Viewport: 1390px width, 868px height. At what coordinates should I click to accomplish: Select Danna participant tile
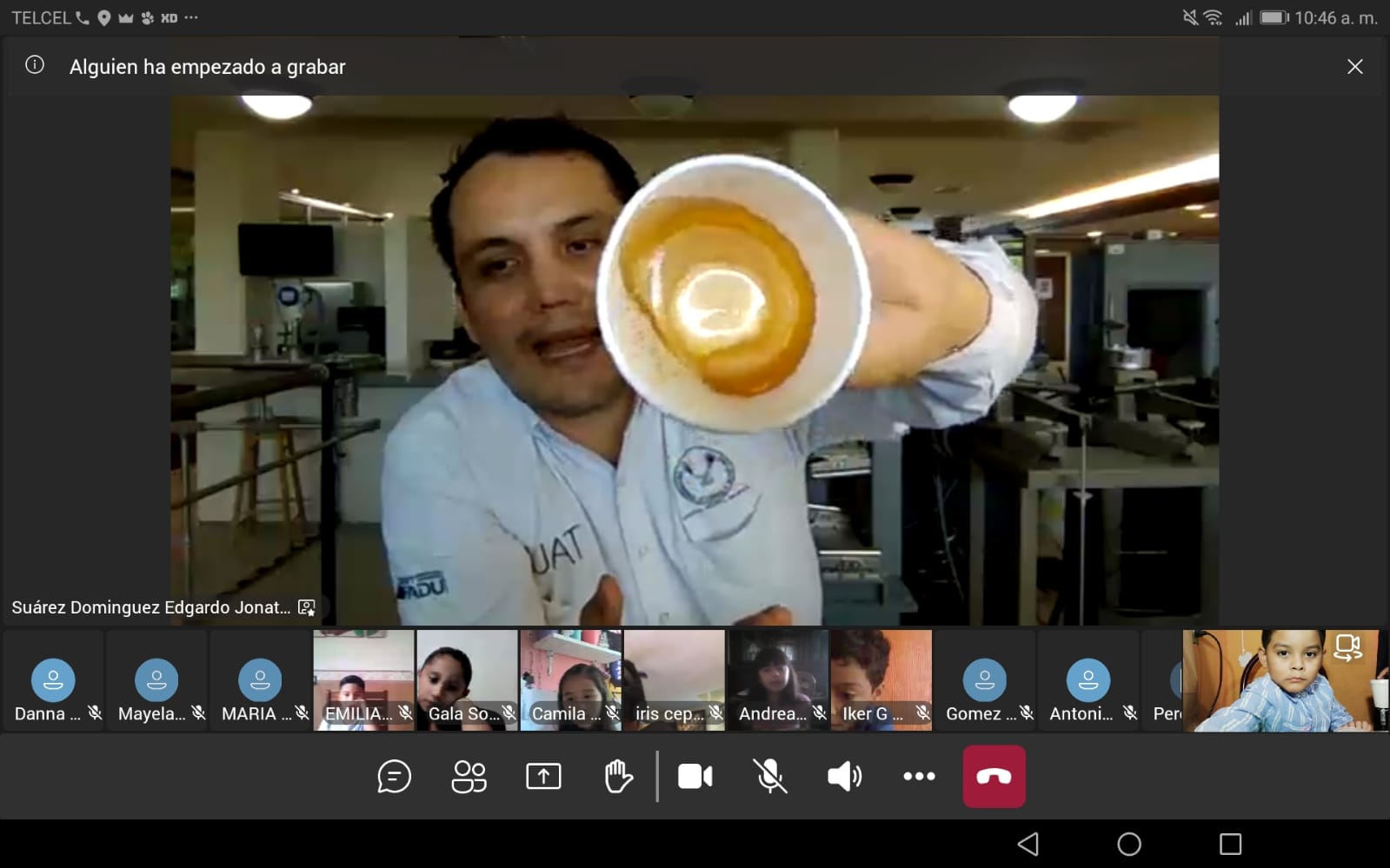coord(53,680)
